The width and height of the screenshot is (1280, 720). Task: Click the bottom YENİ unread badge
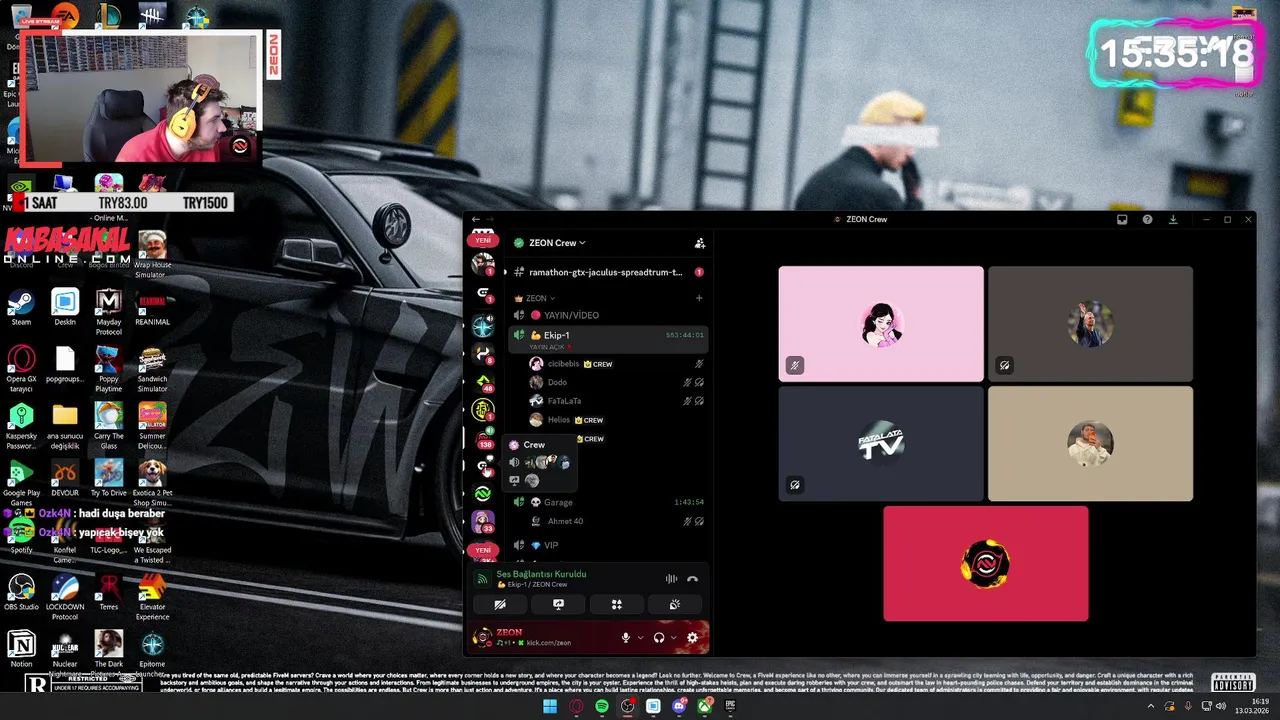point(483,550)
